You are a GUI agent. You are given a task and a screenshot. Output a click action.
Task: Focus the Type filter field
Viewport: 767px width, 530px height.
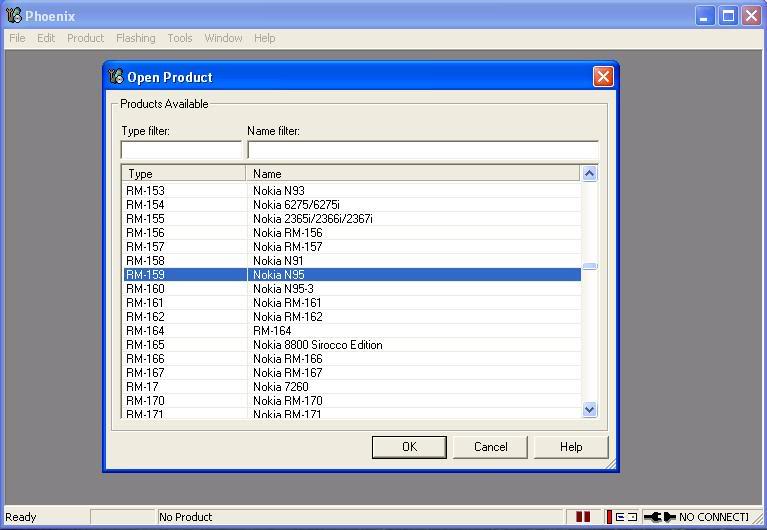[x=181, y=150]
